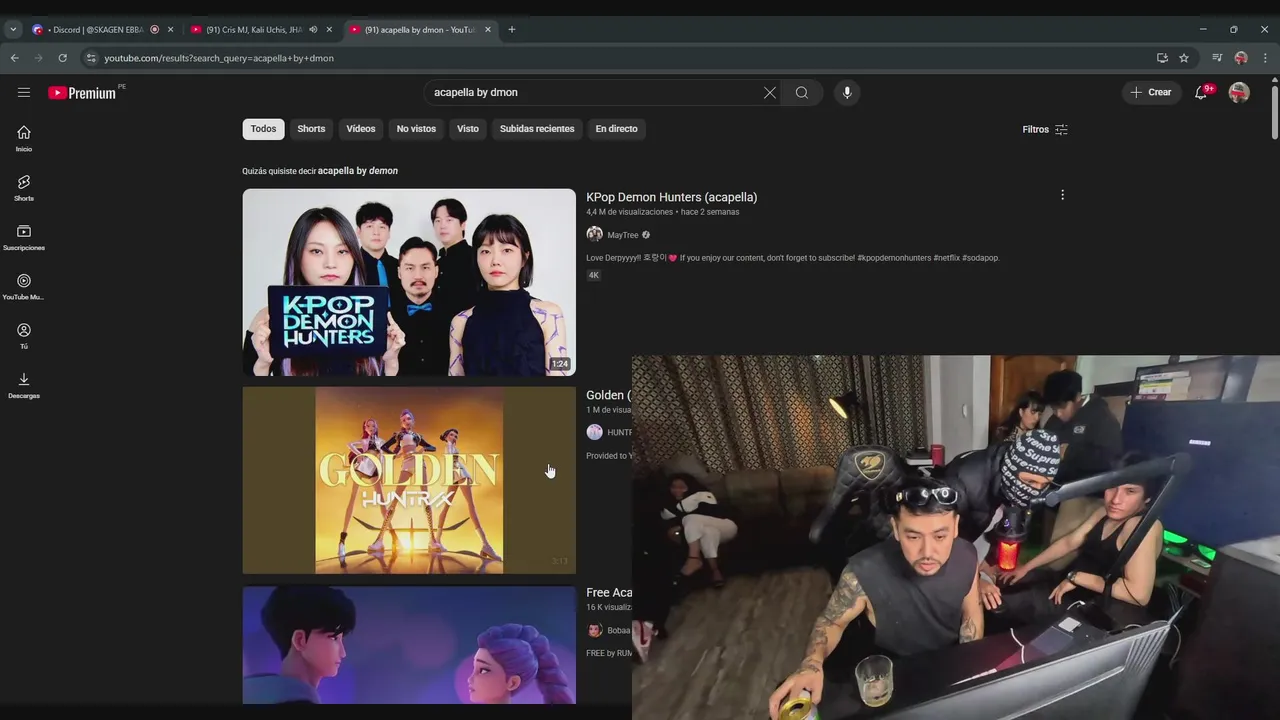This screenshot has width=1280, height=720.
Task: Select the En directo chip
Action: click(x=616, y=129)
